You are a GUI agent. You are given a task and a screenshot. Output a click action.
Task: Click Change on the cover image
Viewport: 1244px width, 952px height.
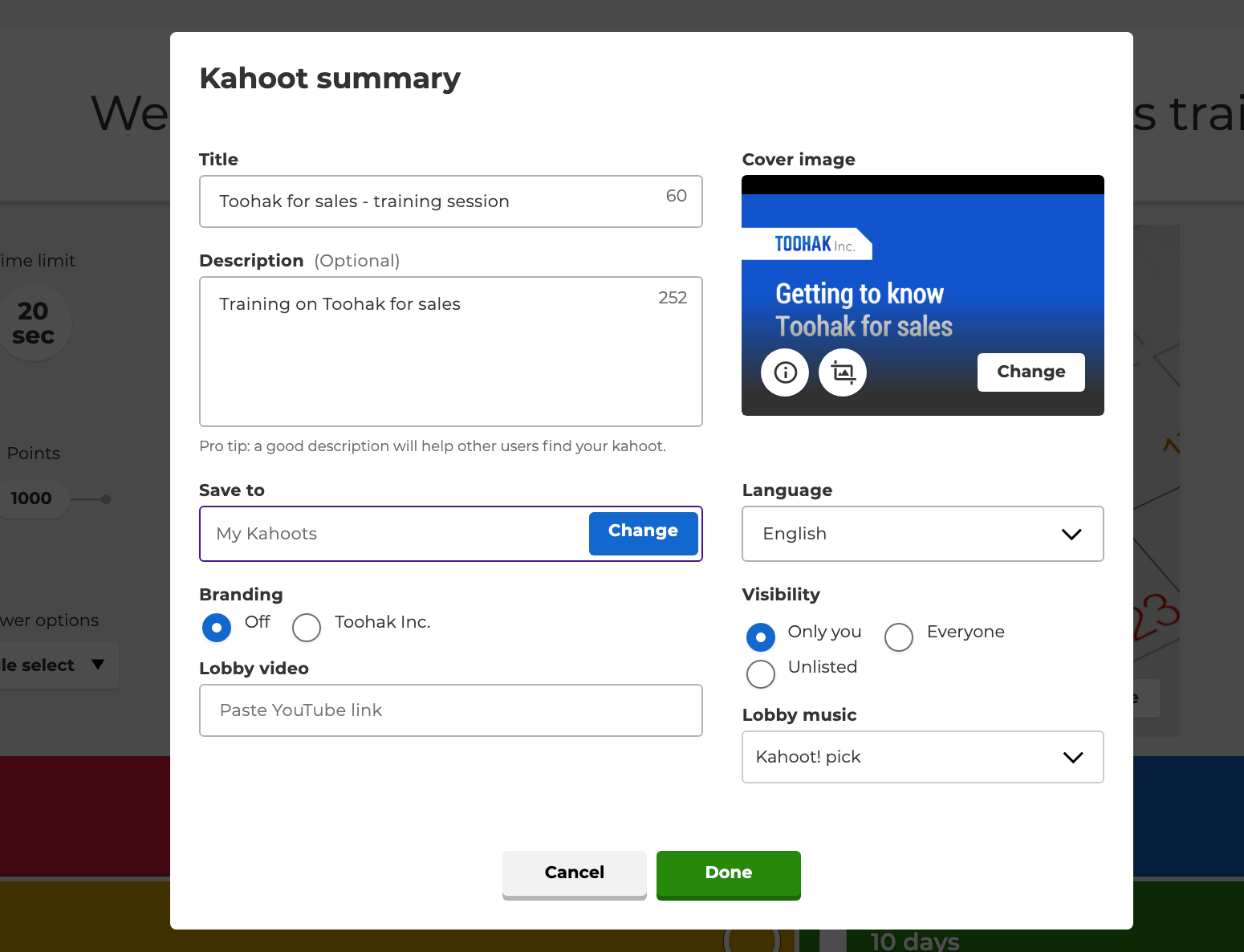(1031, 372)
